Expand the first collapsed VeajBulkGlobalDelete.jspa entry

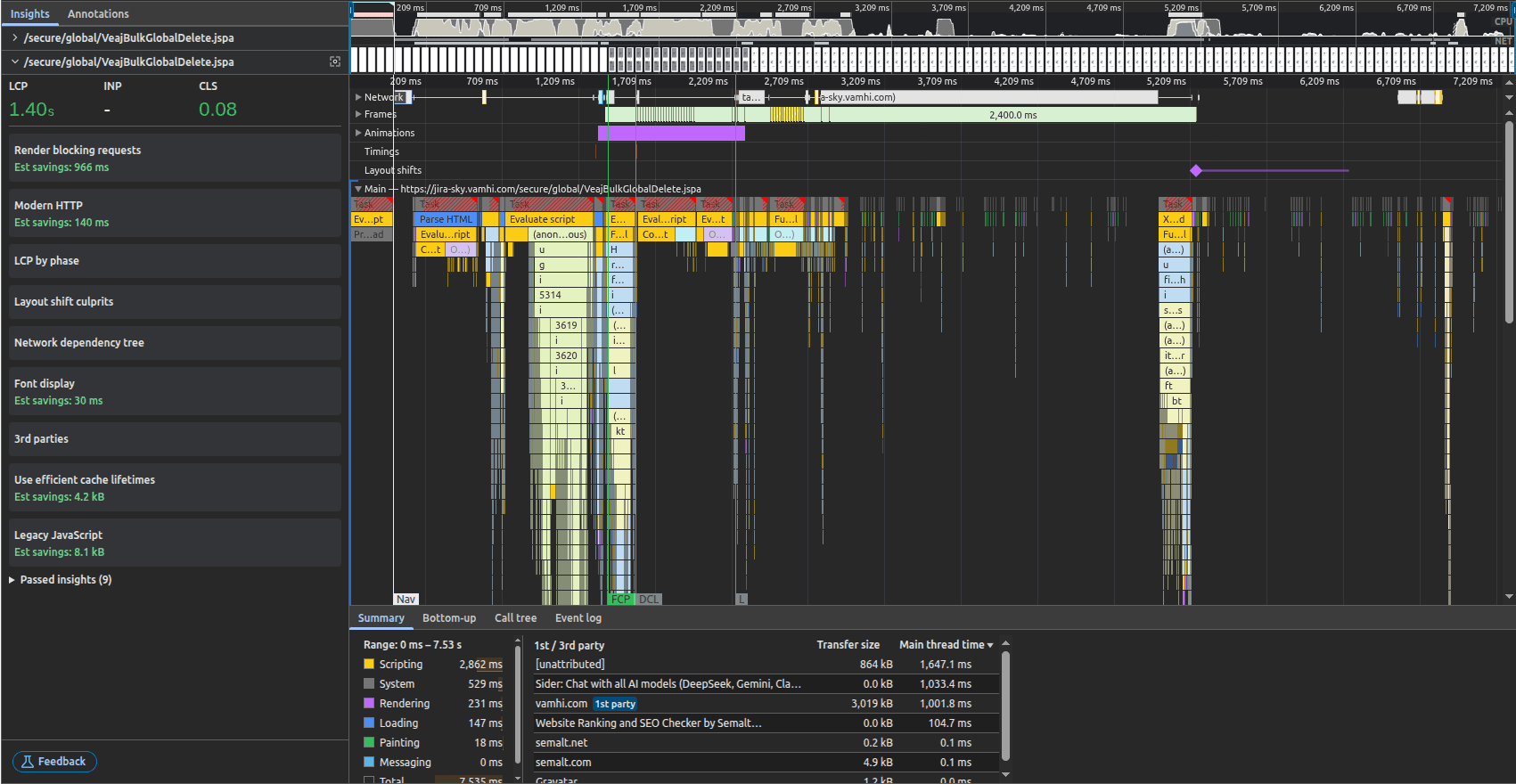(15, 38)
